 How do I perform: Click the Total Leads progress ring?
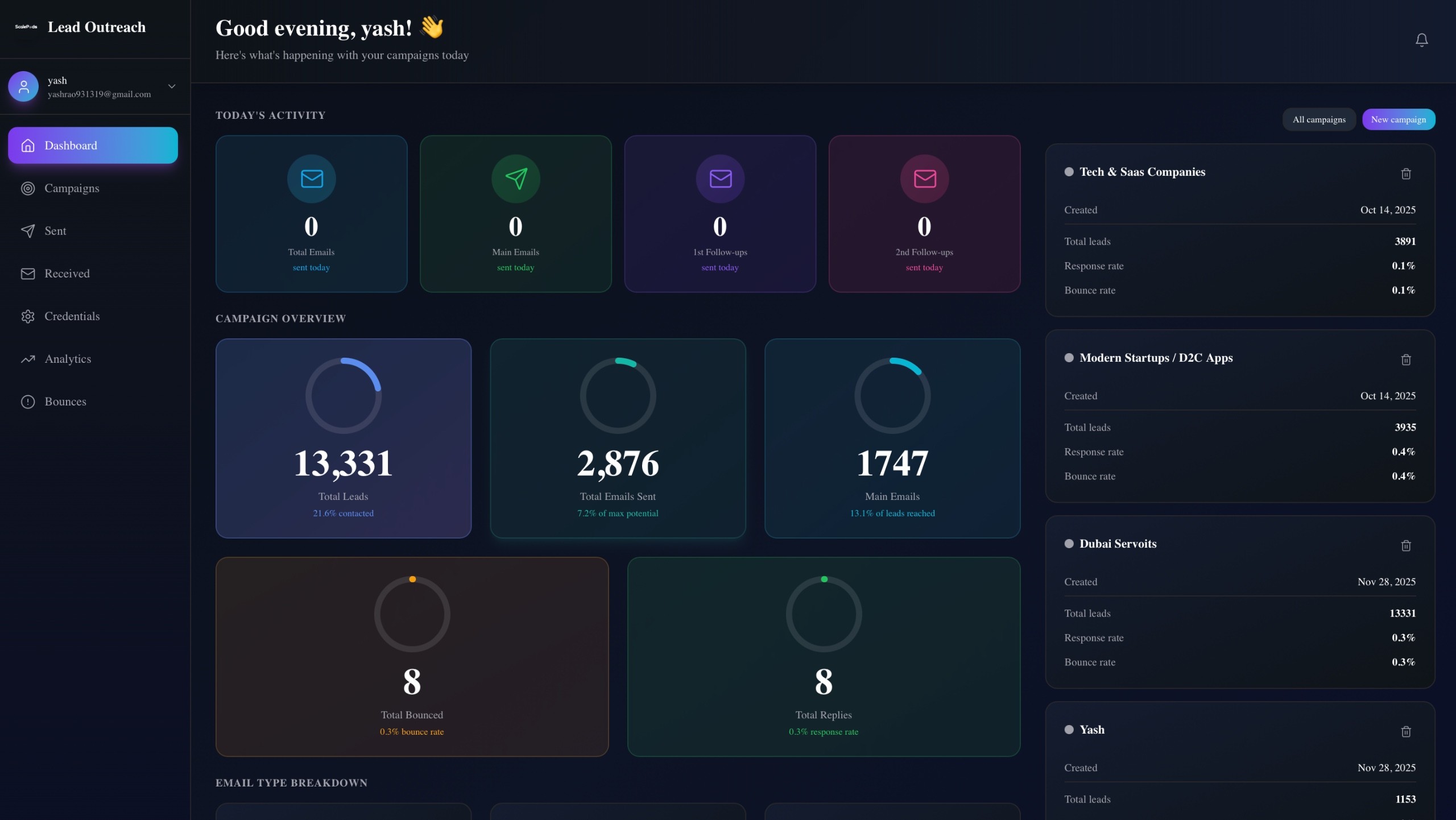pos(343,395)
